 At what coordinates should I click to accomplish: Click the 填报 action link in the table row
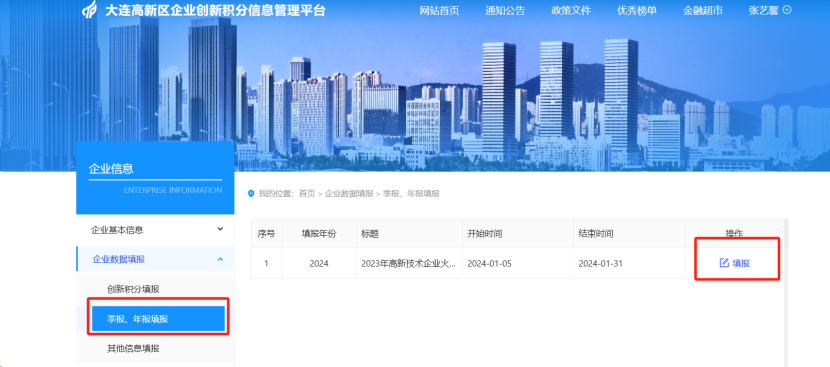(741, 263)
